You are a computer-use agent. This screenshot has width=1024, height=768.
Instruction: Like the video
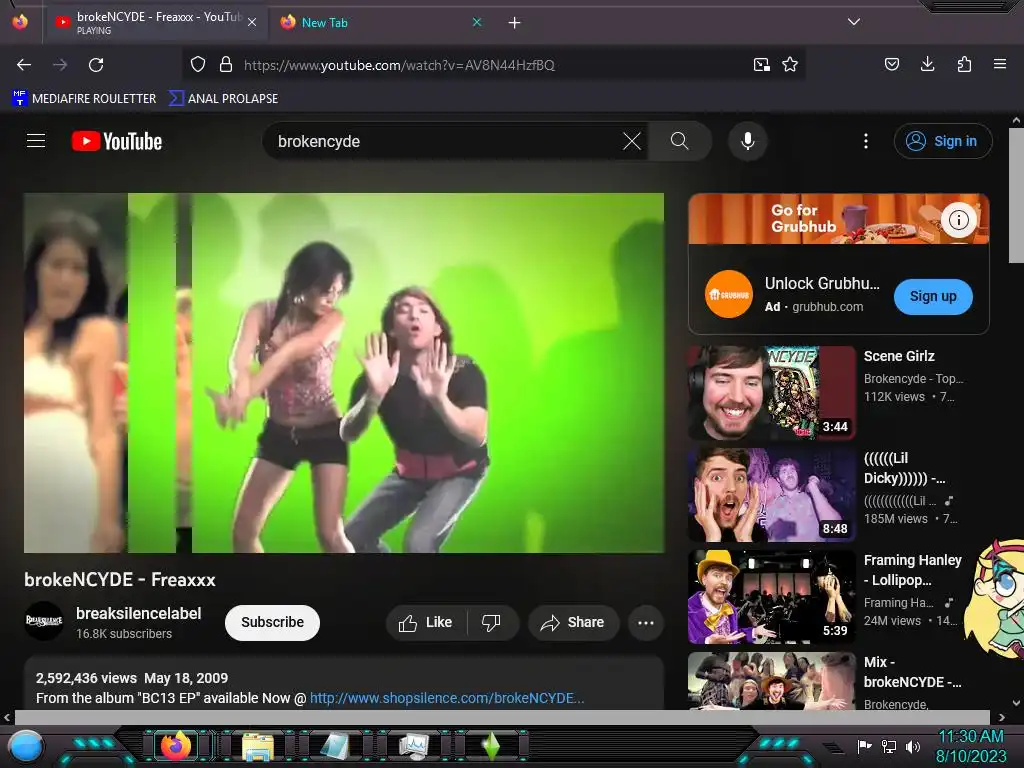click(426, 622)
